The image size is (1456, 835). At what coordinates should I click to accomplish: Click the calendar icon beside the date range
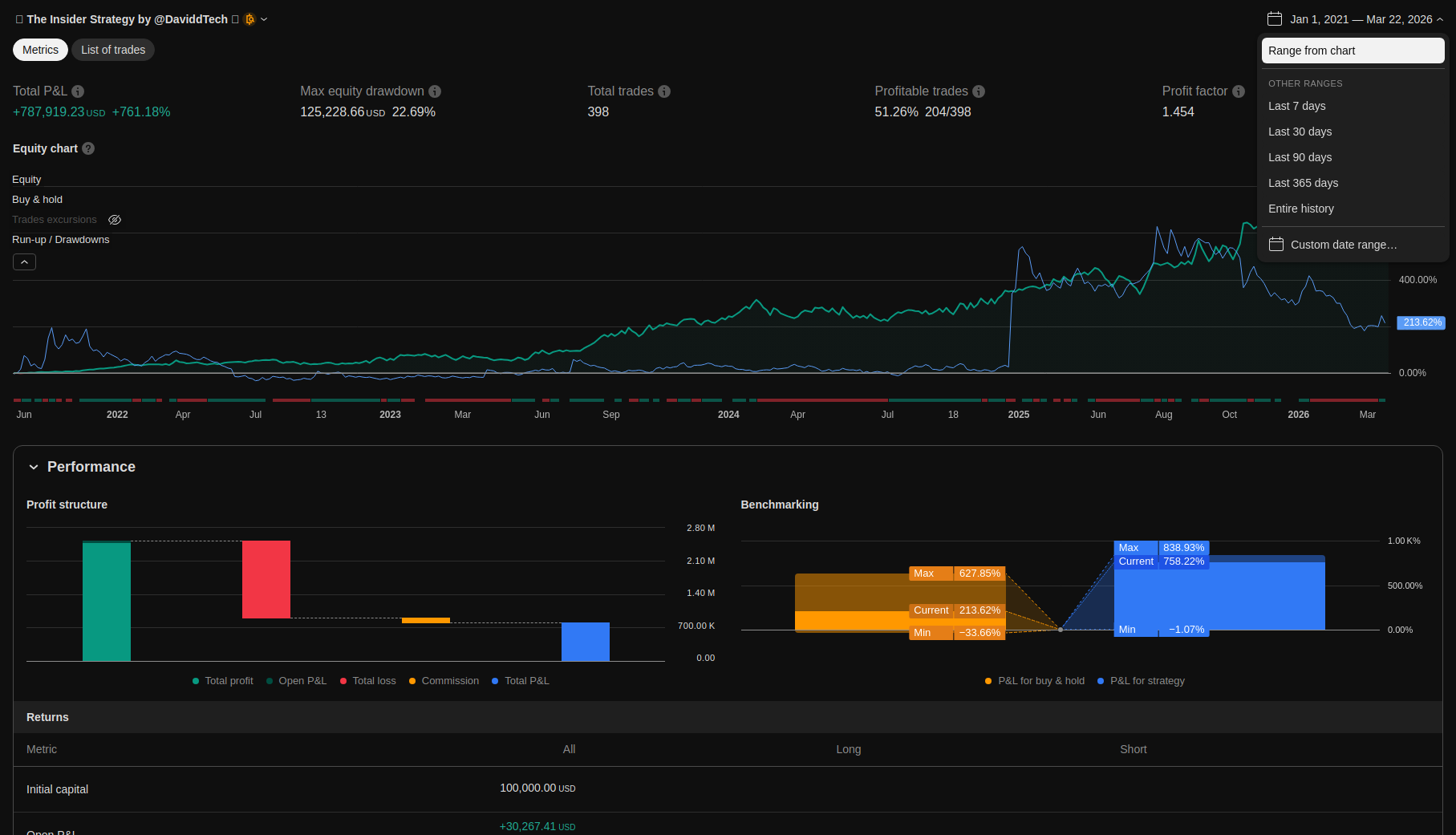tap(1275, 19)
